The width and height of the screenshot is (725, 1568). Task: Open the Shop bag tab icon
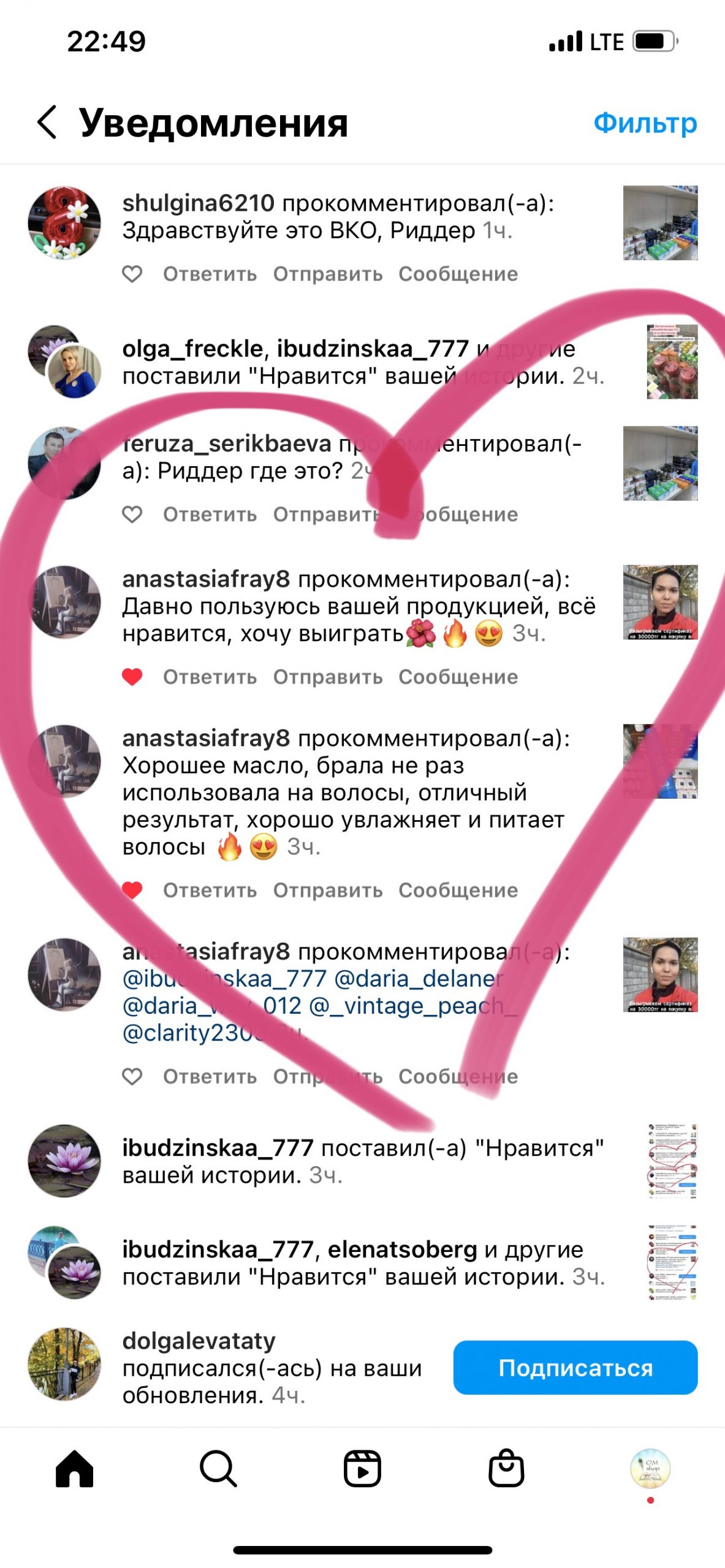click(x=506, y=1468)
